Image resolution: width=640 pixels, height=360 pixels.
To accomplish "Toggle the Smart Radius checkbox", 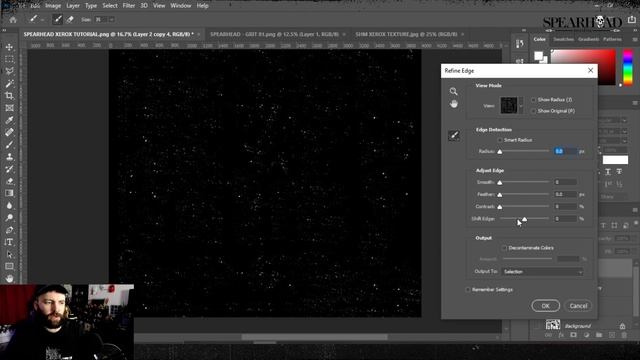I will click(x=500, y=140).
